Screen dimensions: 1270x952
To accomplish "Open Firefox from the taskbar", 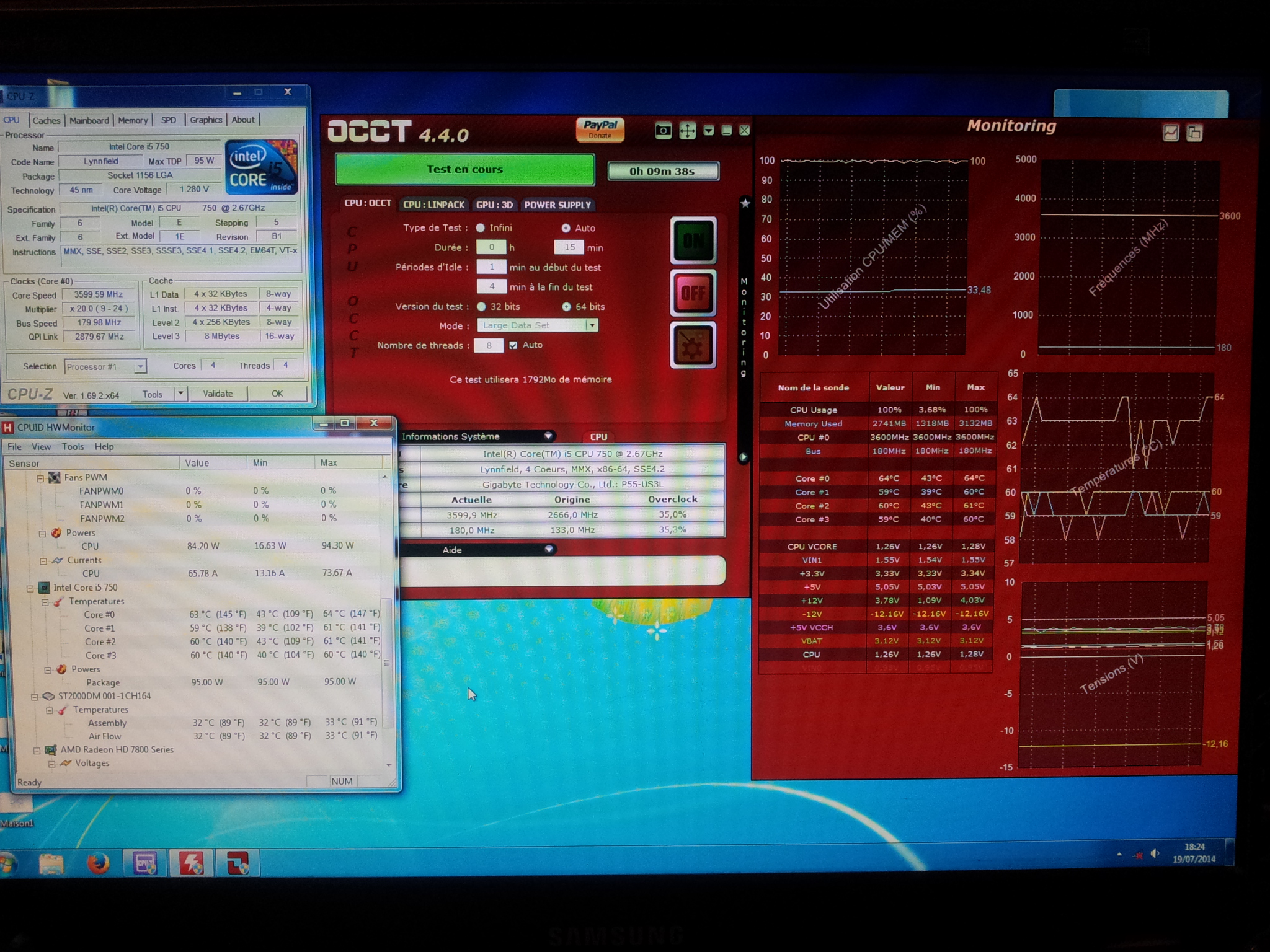I will [97, 863].
